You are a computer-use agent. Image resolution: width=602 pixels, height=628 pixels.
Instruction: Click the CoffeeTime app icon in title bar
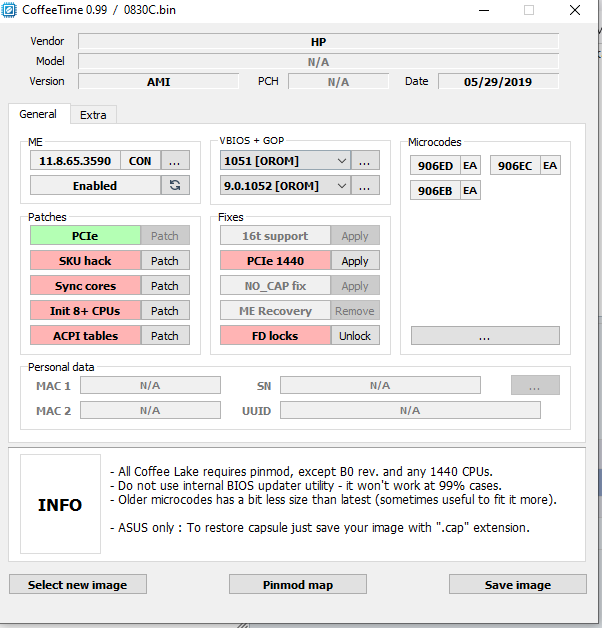[9, 10]
